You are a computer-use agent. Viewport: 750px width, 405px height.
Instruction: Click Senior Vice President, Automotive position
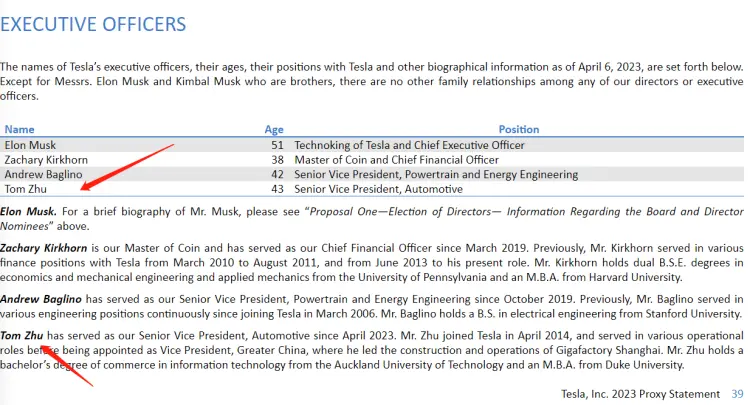point(379,189)
